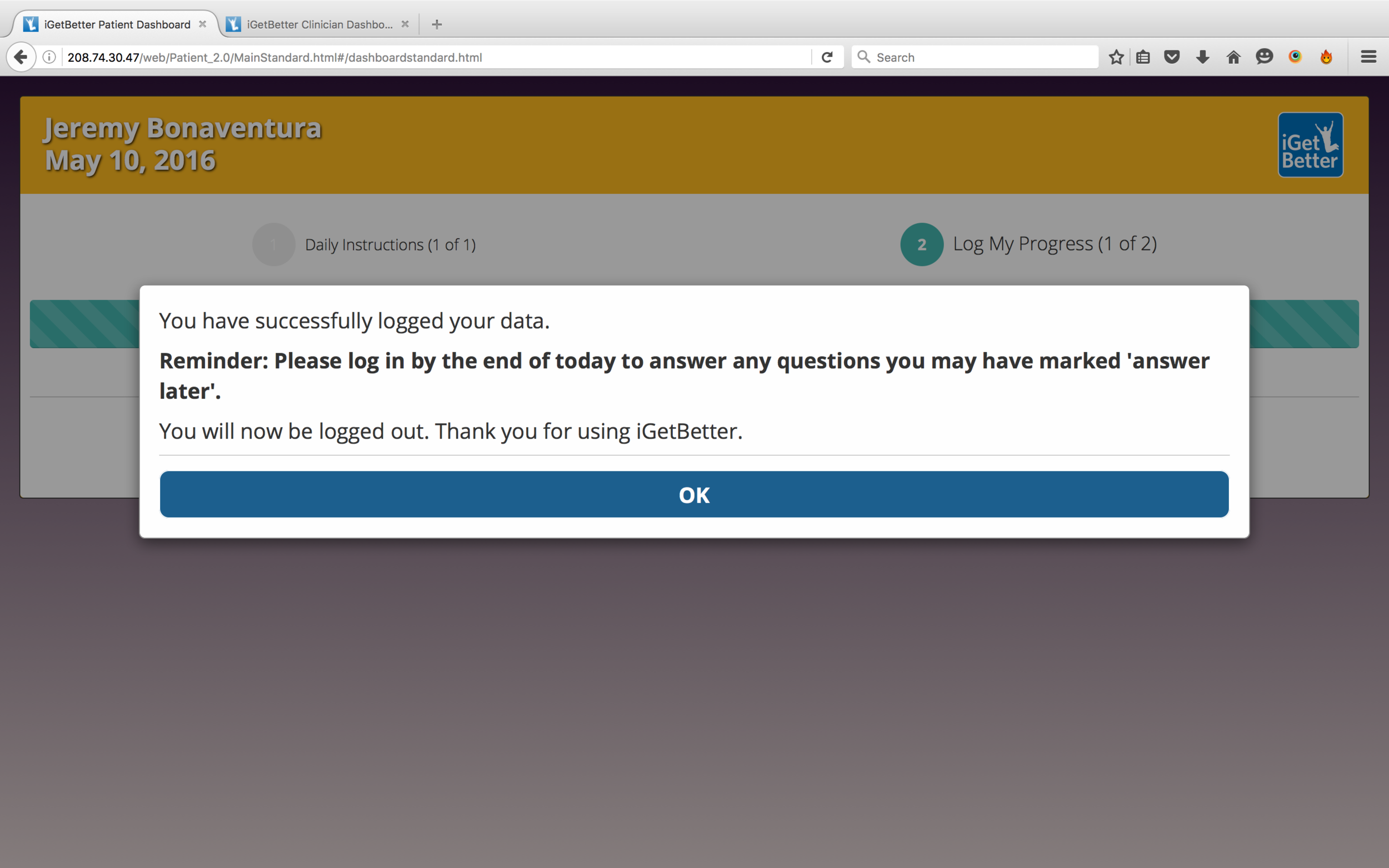This screenshot has height=868, width=1389.
Task: Select step 1 Daily Instructions circle
Action: (x=274, y=244)
